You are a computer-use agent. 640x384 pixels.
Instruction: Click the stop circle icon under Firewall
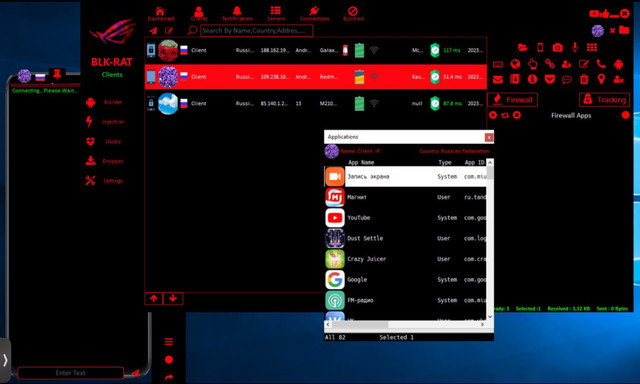(517, 115)
